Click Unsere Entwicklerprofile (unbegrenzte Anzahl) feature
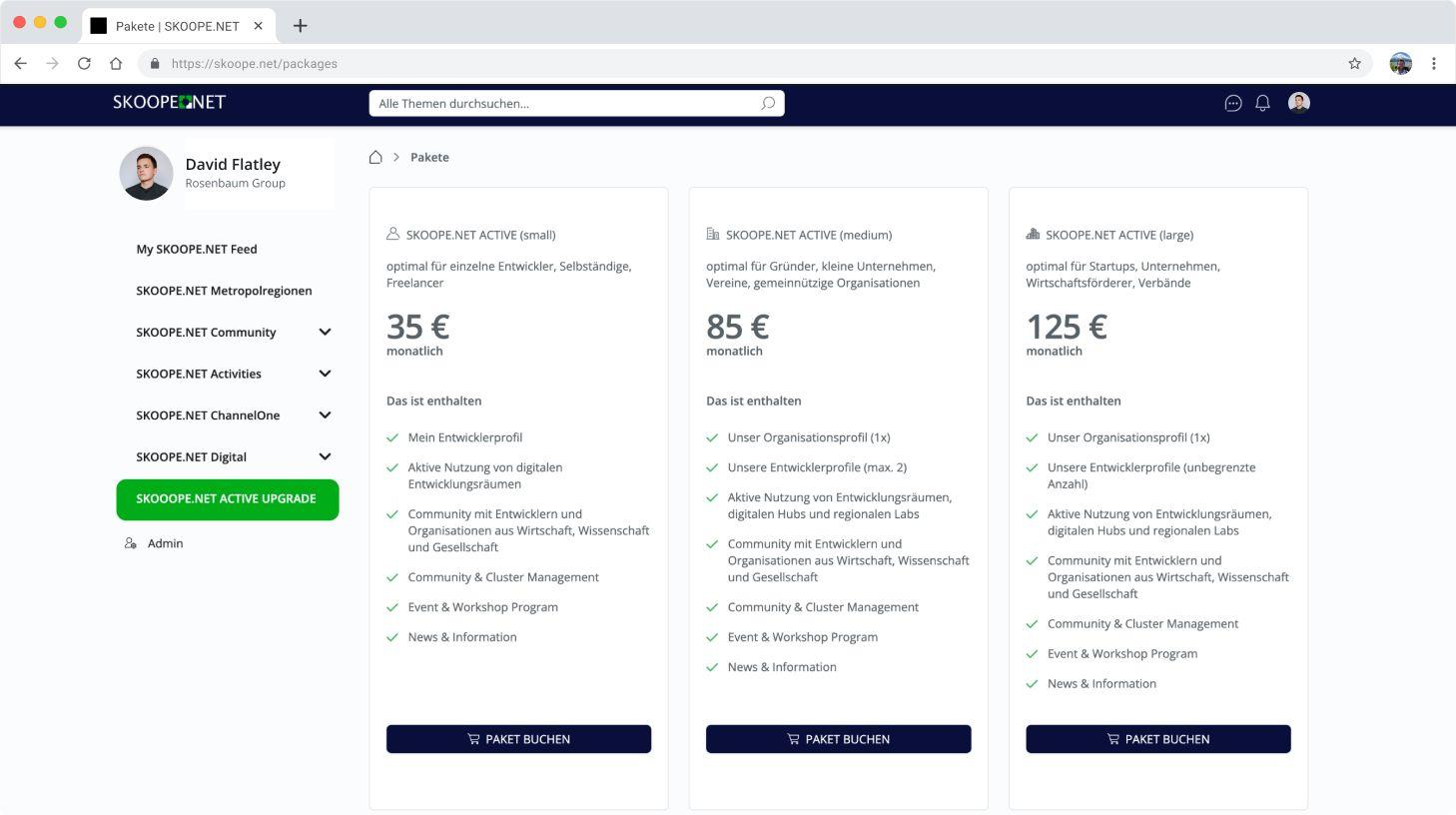The height and width of the screenshot is (815, 1456). click(1151, 475)
